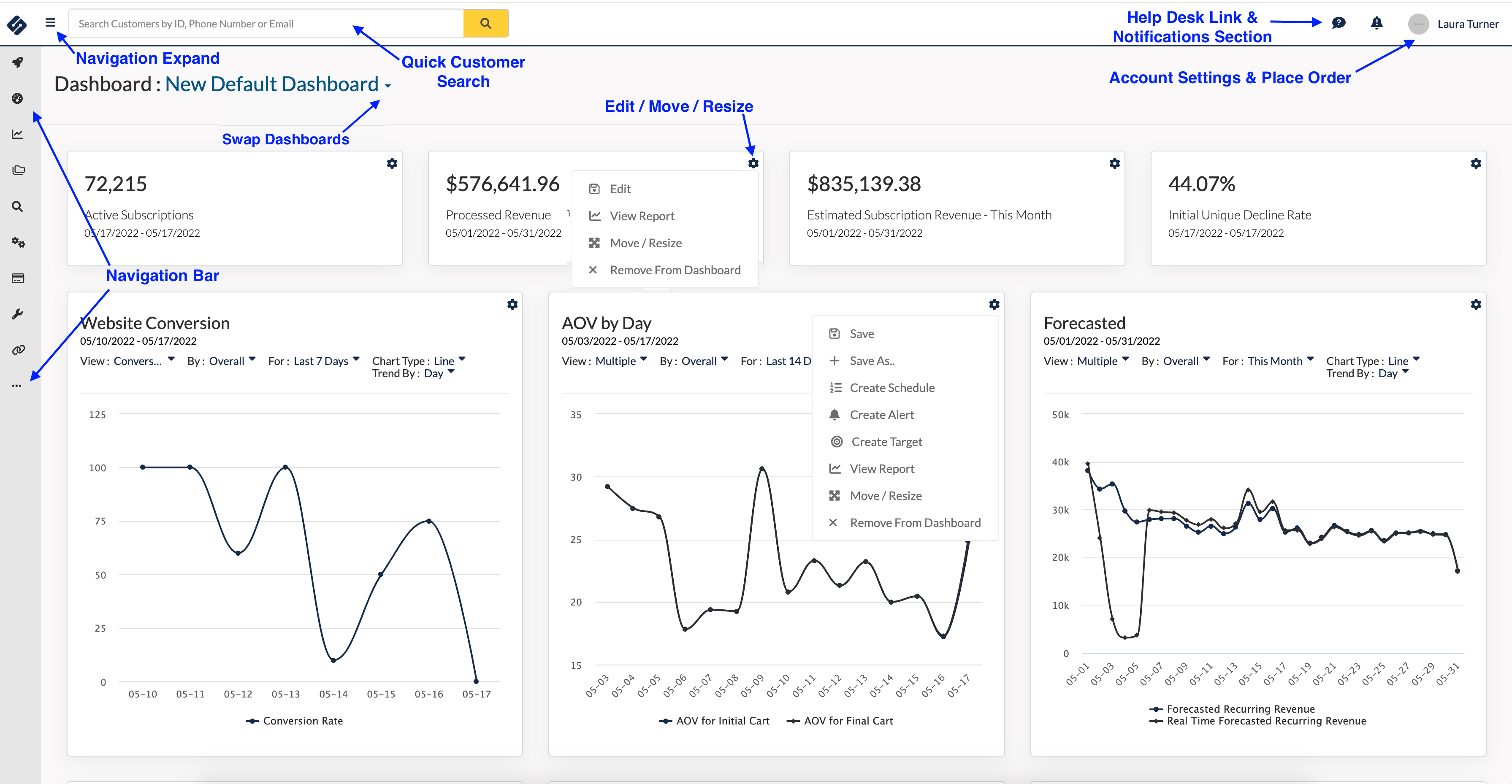Choose Move / Resize in Processed Revenue menu
The width and height of the screenshot is (1512, 784).
646,243
